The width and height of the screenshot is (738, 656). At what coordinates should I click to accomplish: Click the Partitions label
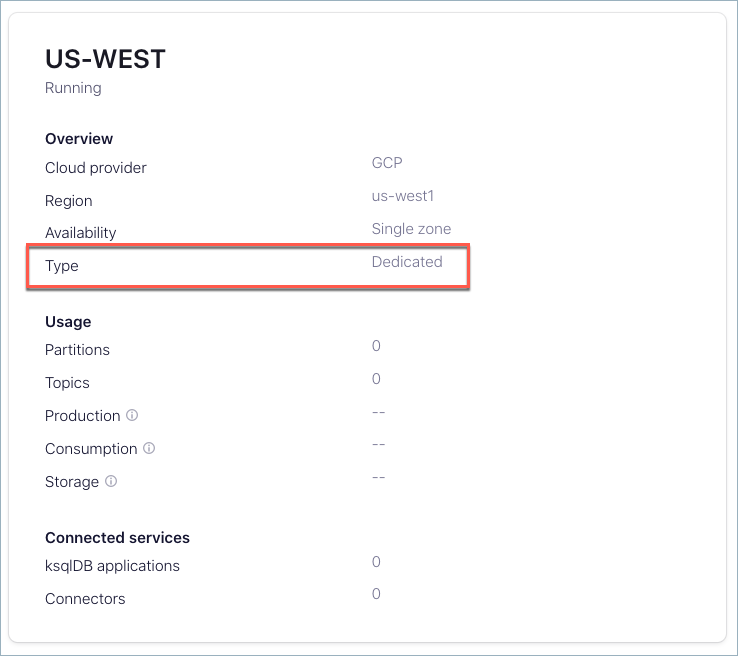tap(77, 350)
